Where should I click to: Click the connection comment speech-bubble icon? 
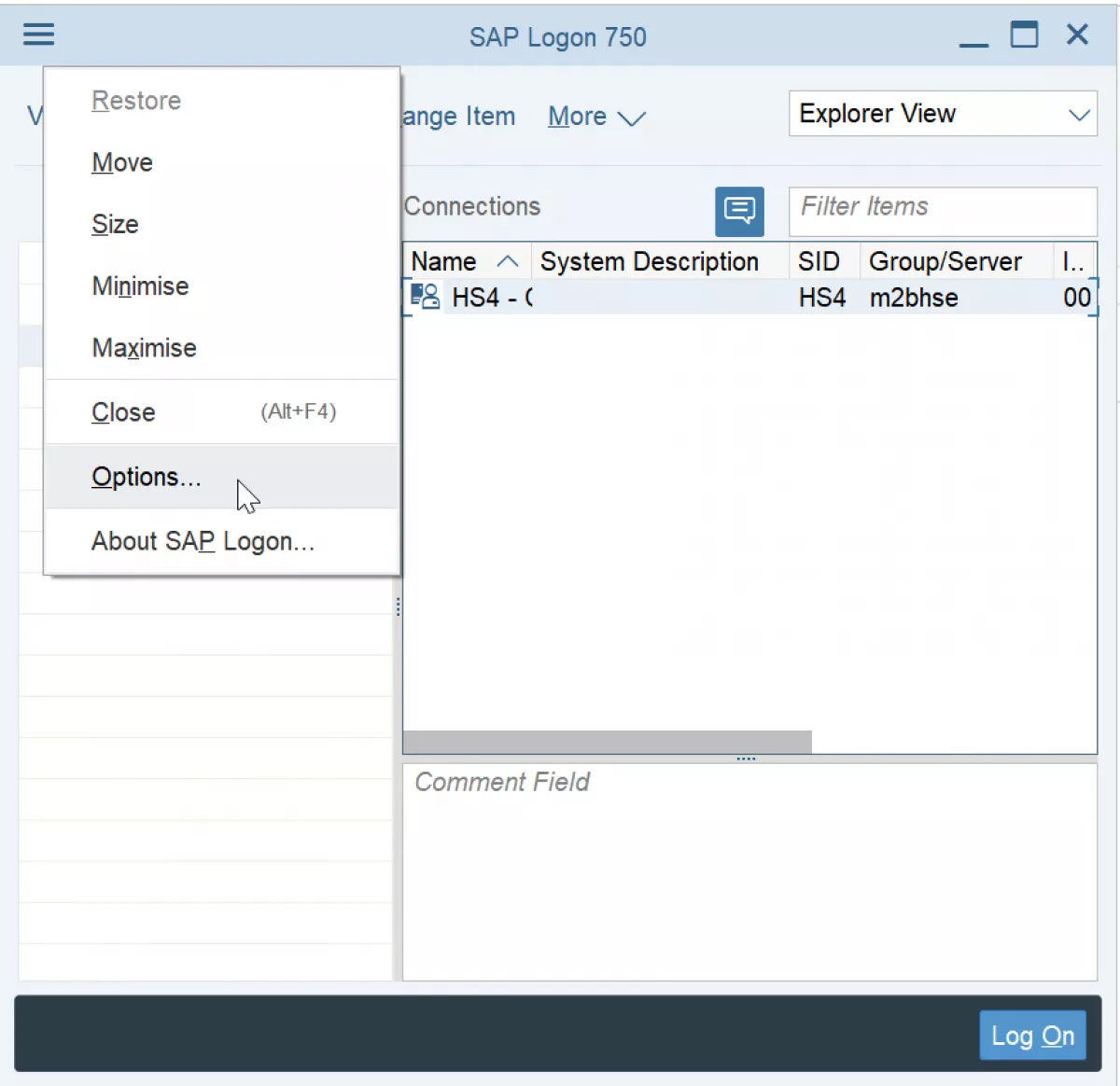(739, 211)
